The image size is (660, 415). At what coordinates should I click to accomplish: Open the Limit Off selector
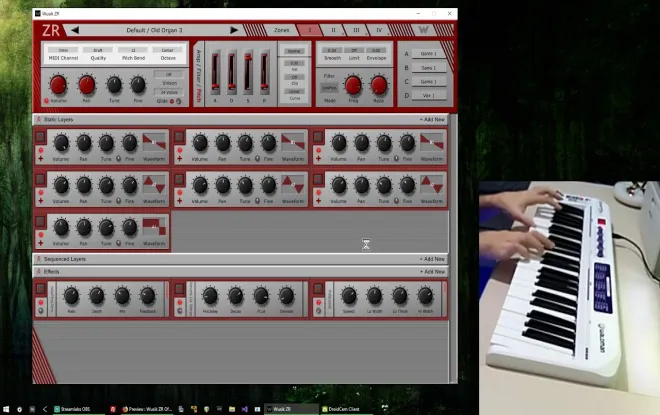354,50
